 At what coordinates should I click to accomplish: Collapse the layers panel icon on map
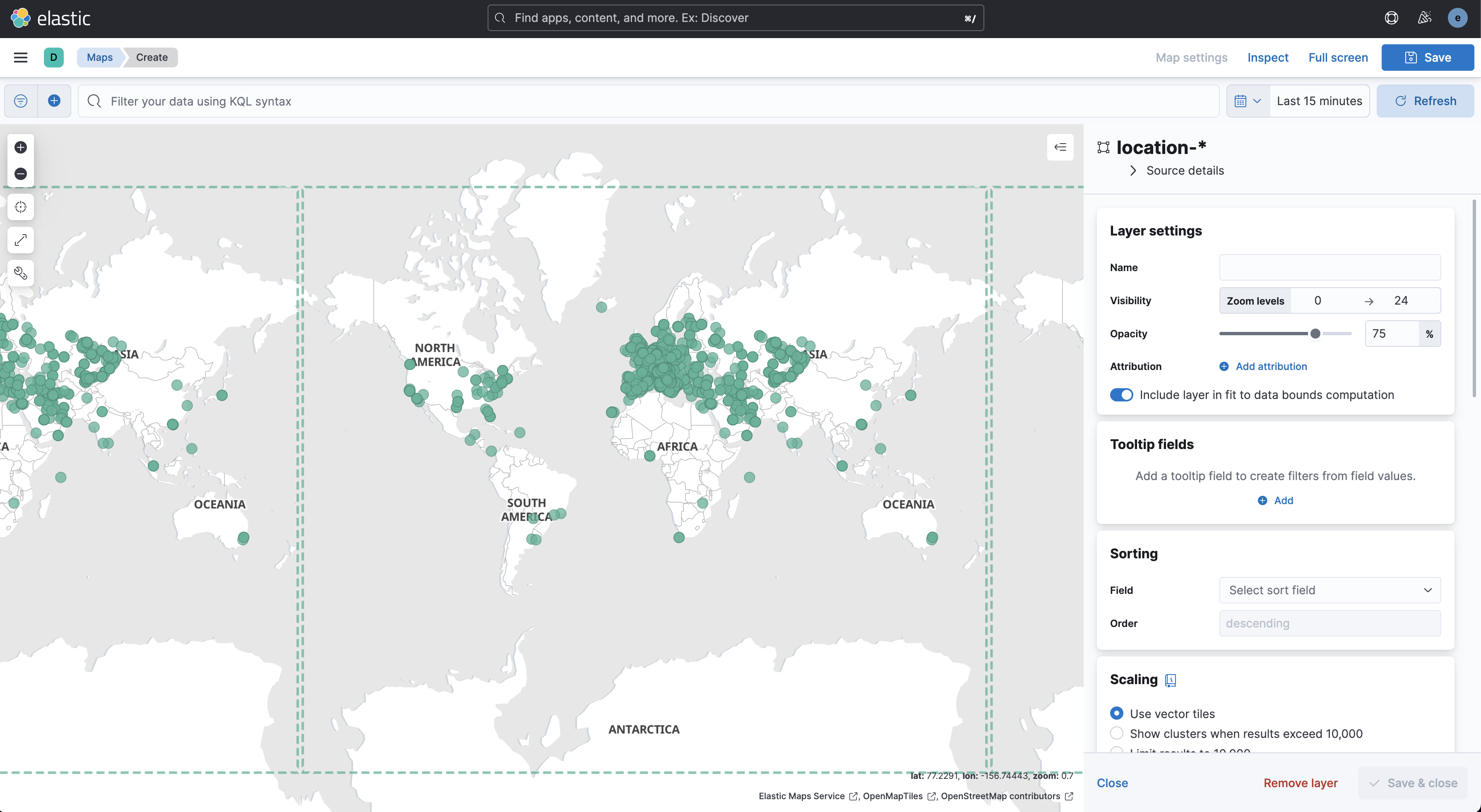coord(1060,147)
